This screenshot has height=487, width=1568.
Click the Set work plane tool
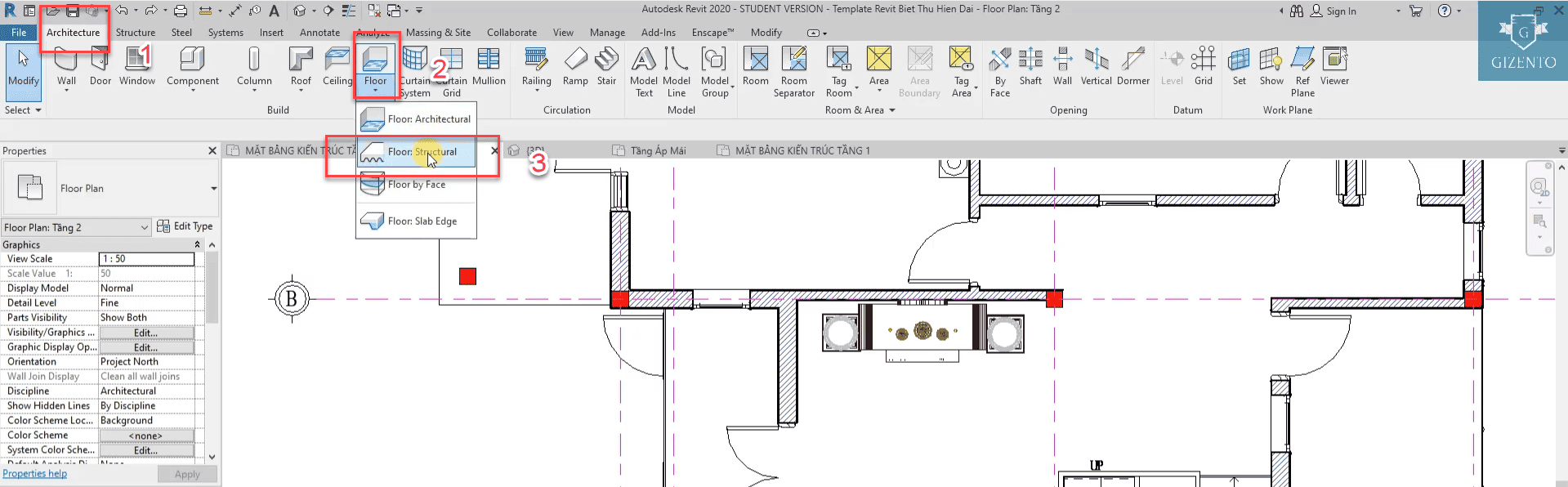click(x=1240, y=66)
